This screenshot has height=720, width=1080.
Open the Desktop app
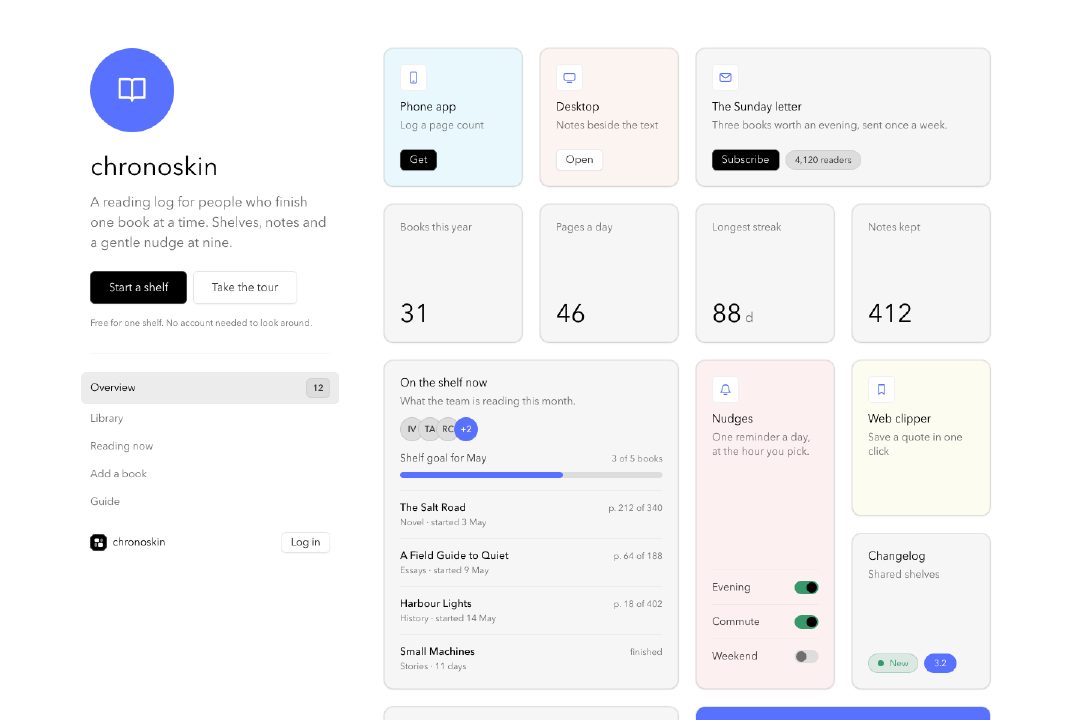tap(579, 160)
